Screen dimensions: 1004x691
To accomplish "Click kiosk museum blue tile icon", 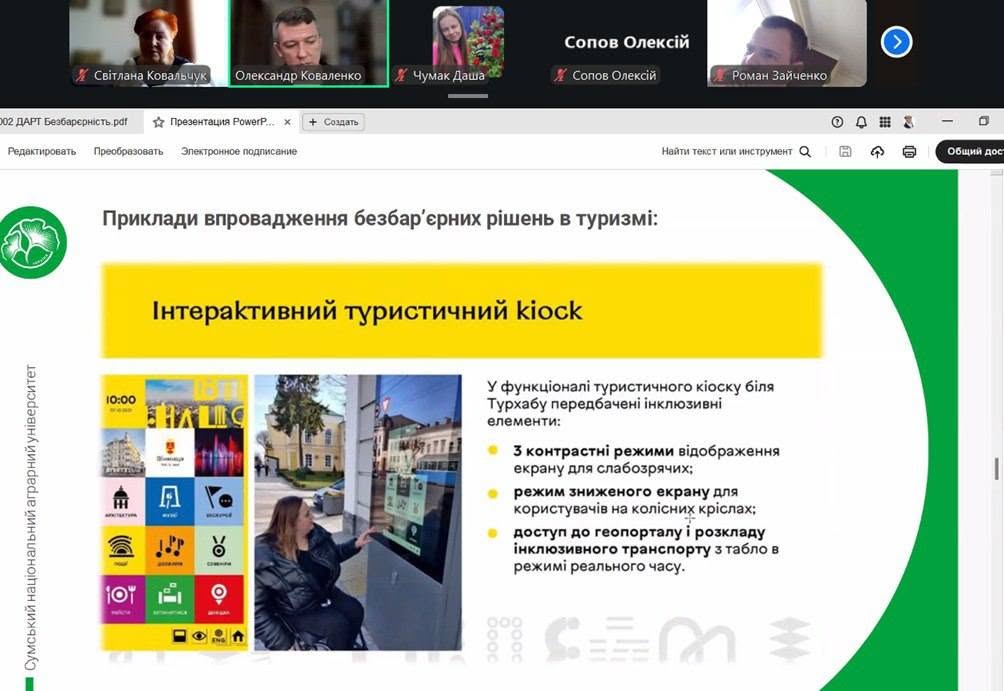I will (170, 501).
